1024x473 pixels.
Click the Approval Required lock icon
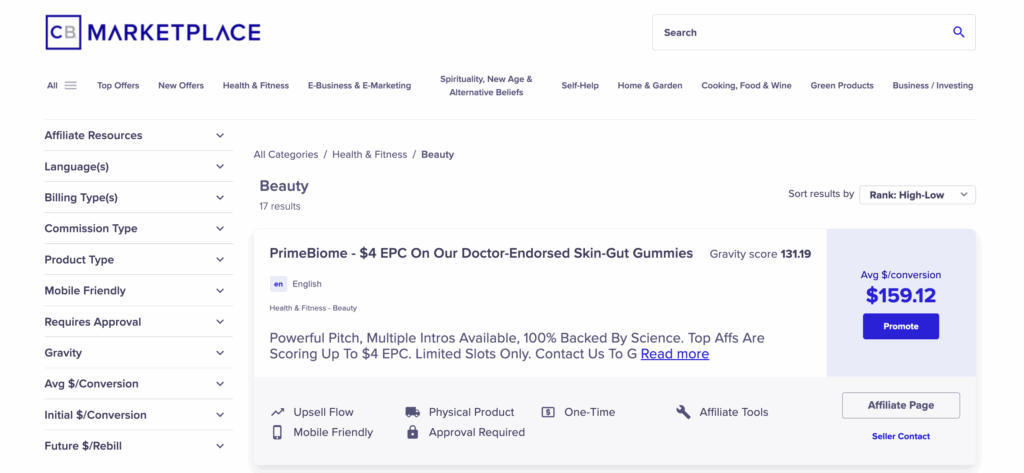pos(412,432)
